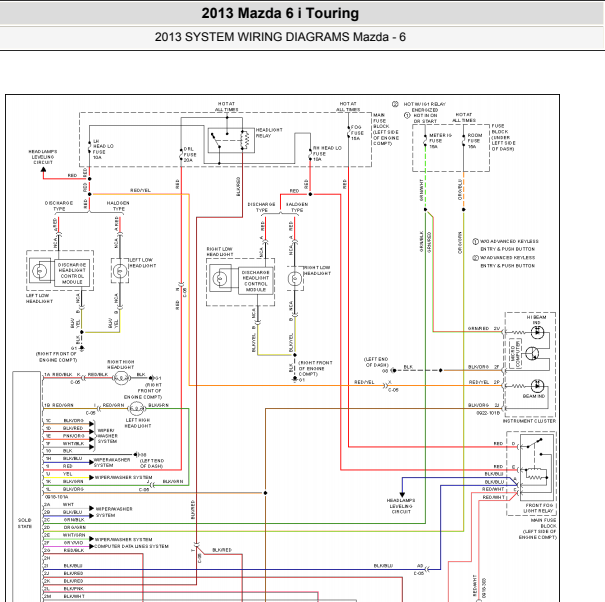Click the pin 1C BLK/ORG label
Viewport: 605px width, 602px height.
coord(64,421)
